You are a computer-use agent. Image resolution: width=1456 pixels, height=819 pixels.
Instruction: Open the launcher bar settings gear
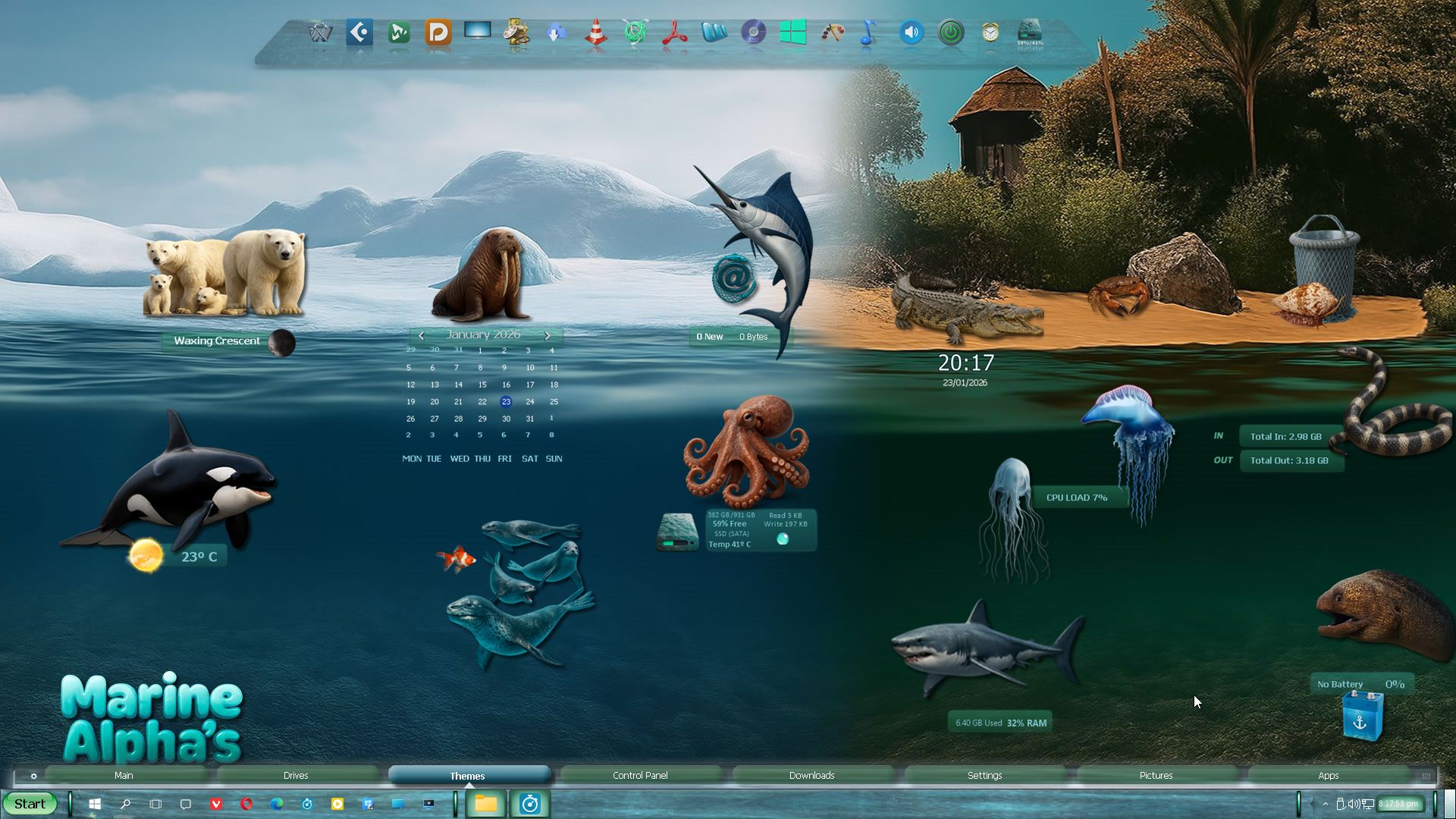point(33,776)
